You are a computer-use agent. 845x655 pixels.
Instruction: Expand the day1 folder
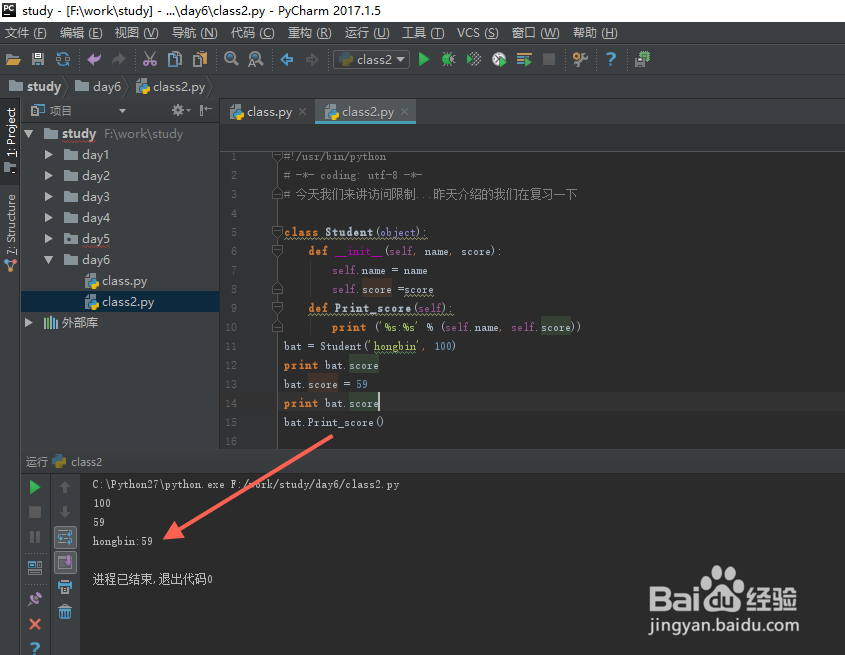(49, 155)
